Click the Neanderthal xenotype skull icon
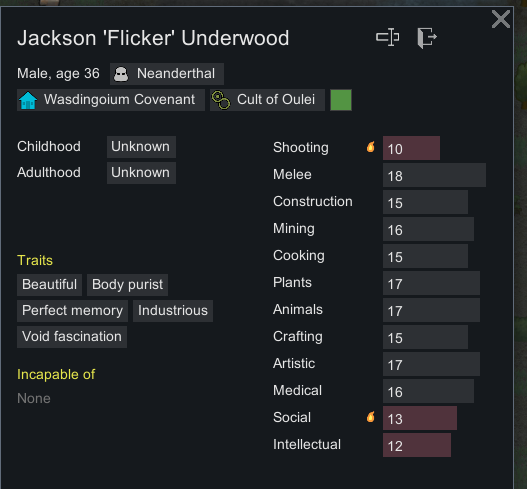Screen dimensions: 527x489 121,74
